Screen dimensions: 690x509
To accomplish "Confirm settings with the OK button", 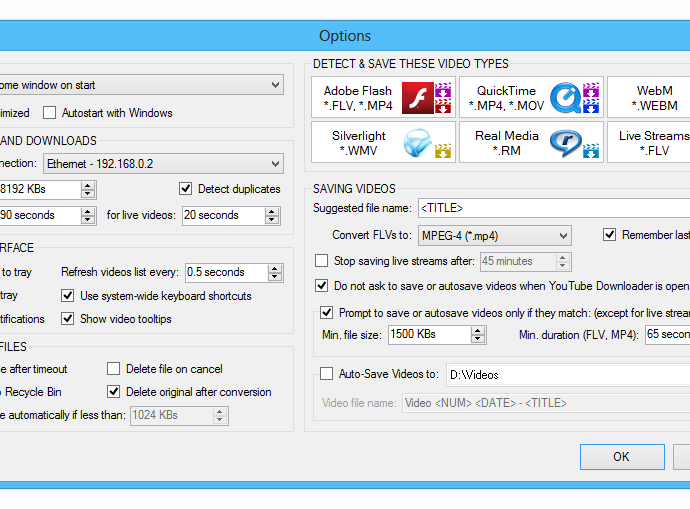I will click(x=622, y=457).
